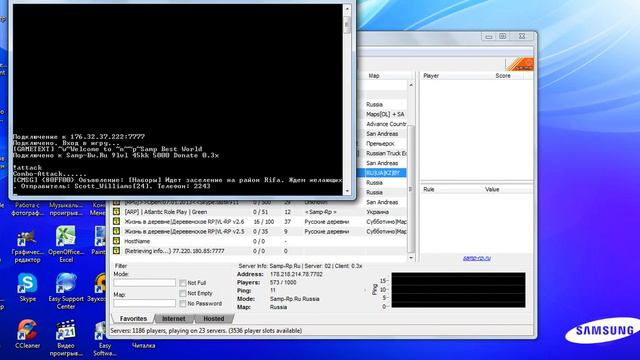The height and width of the screenshot is (360, 640).
Task: Sort by the Score column header
Action: point(503,76)
